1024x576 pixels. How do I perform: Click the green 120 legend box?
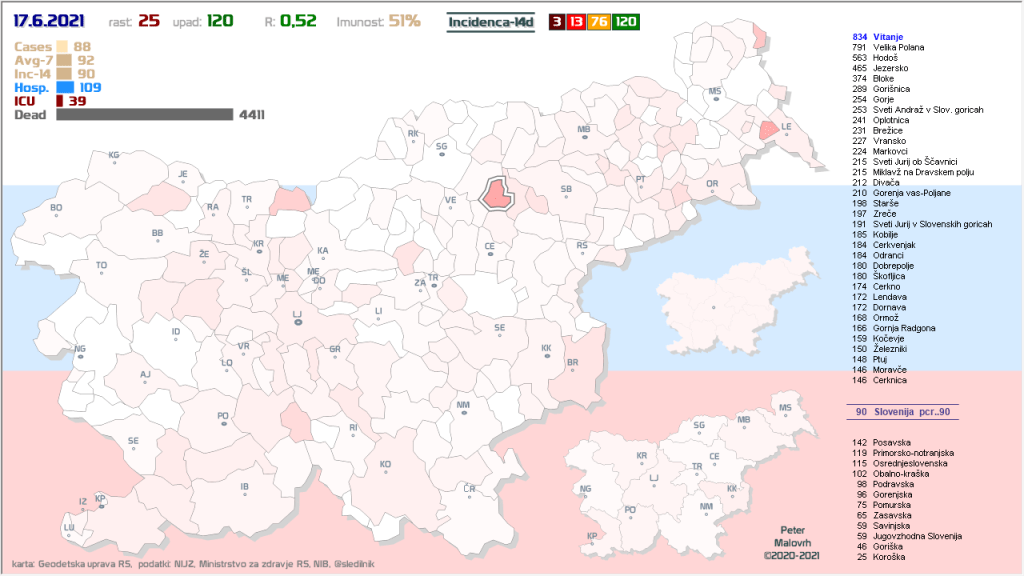pos(626,20)
